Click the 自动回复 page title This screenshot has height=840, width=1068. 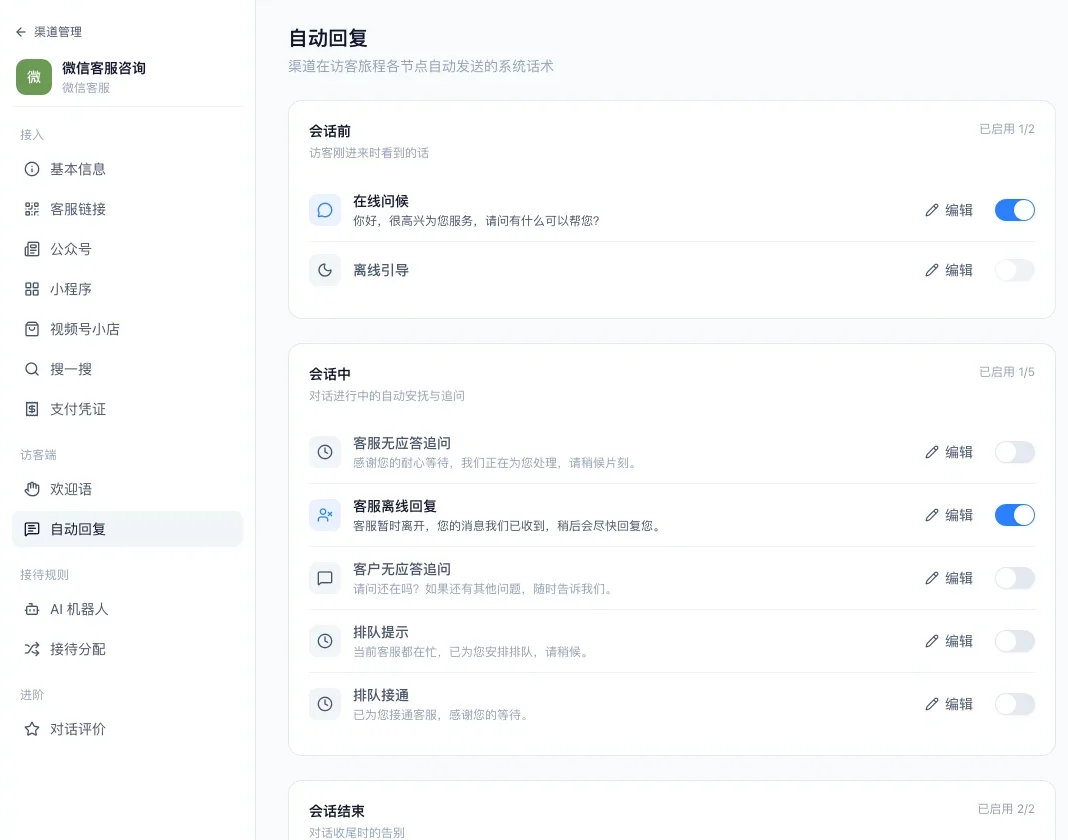[328, 38]
